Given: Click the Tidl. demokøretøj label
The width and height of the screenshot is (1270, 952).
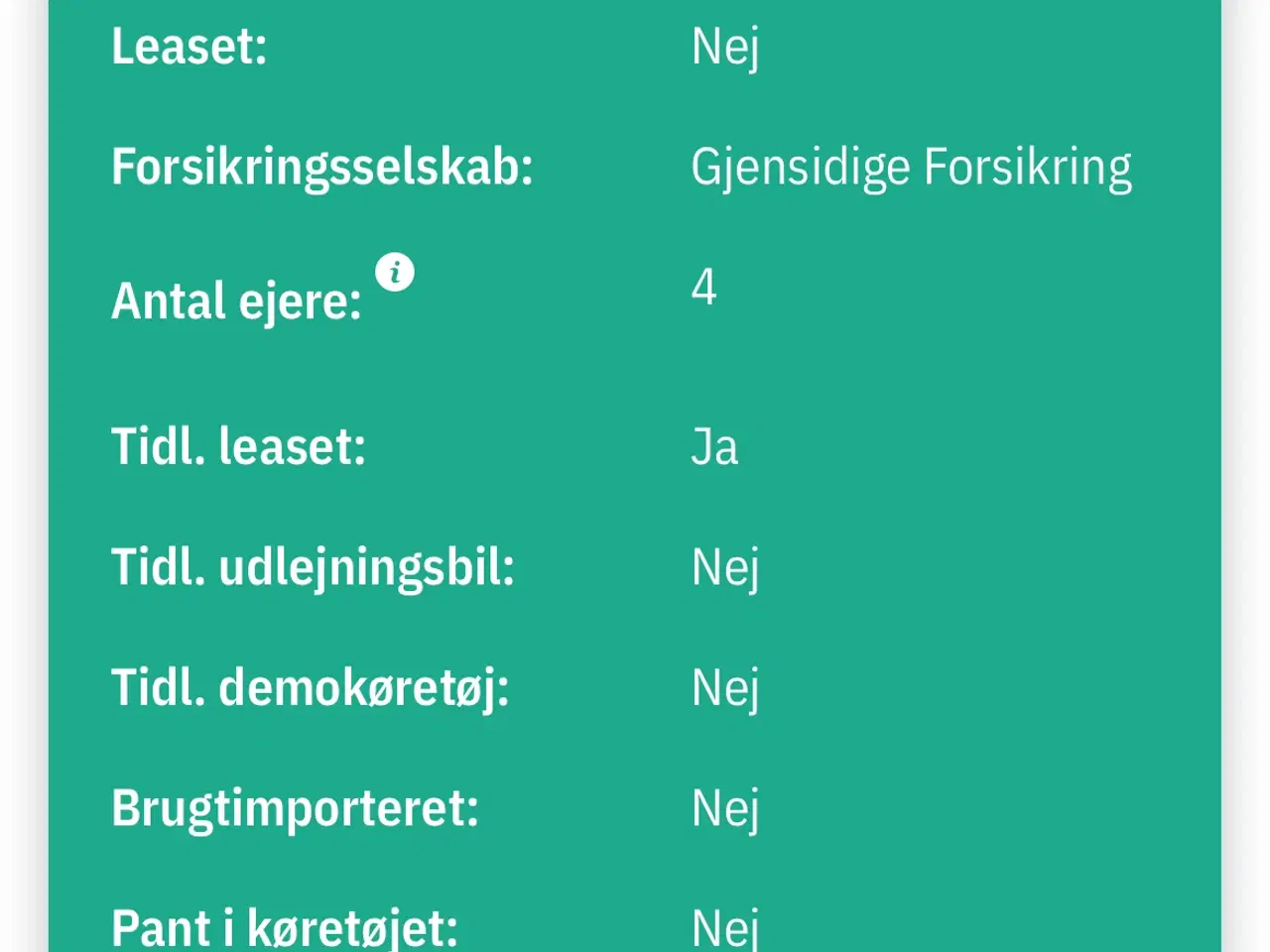Looking at the screenshot, I should (311, 687).
